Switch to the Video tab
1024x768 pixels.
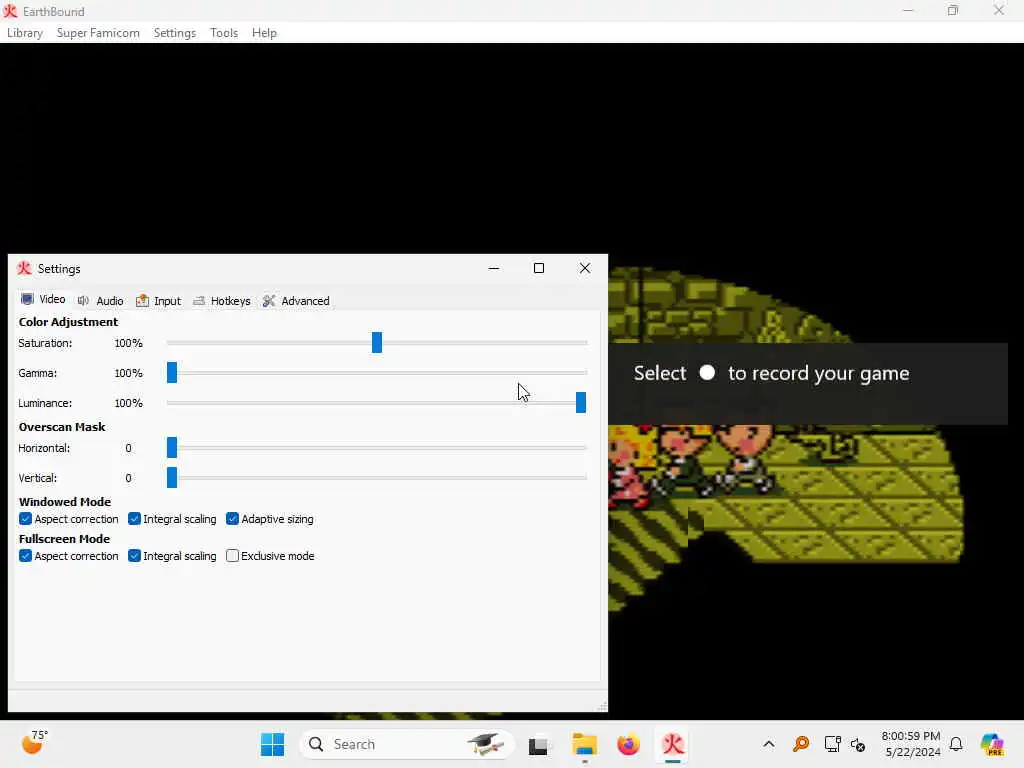[43, 299]
